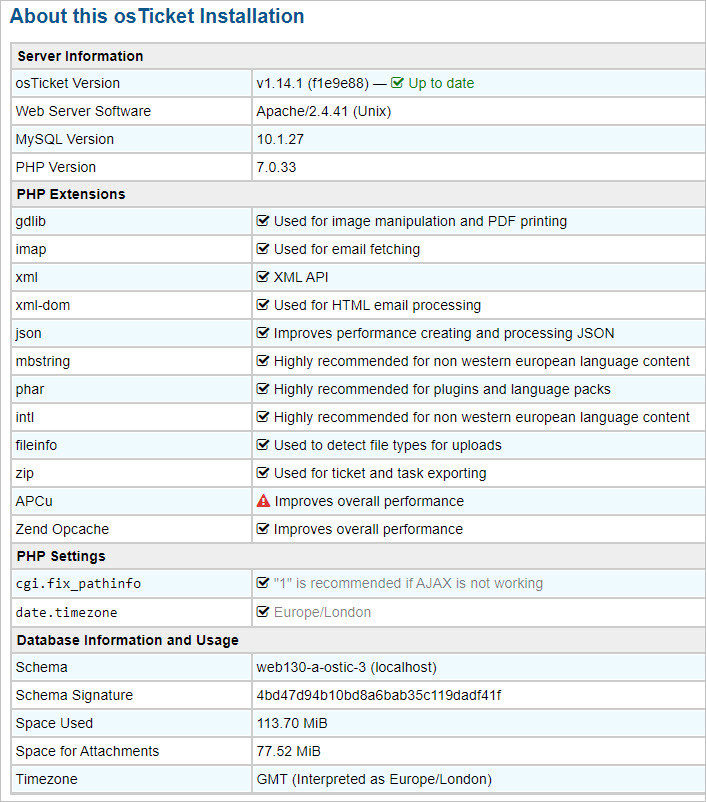Click the check icon in zip row
The height and width of the screenshot is (802, 706).
[263, 473]
